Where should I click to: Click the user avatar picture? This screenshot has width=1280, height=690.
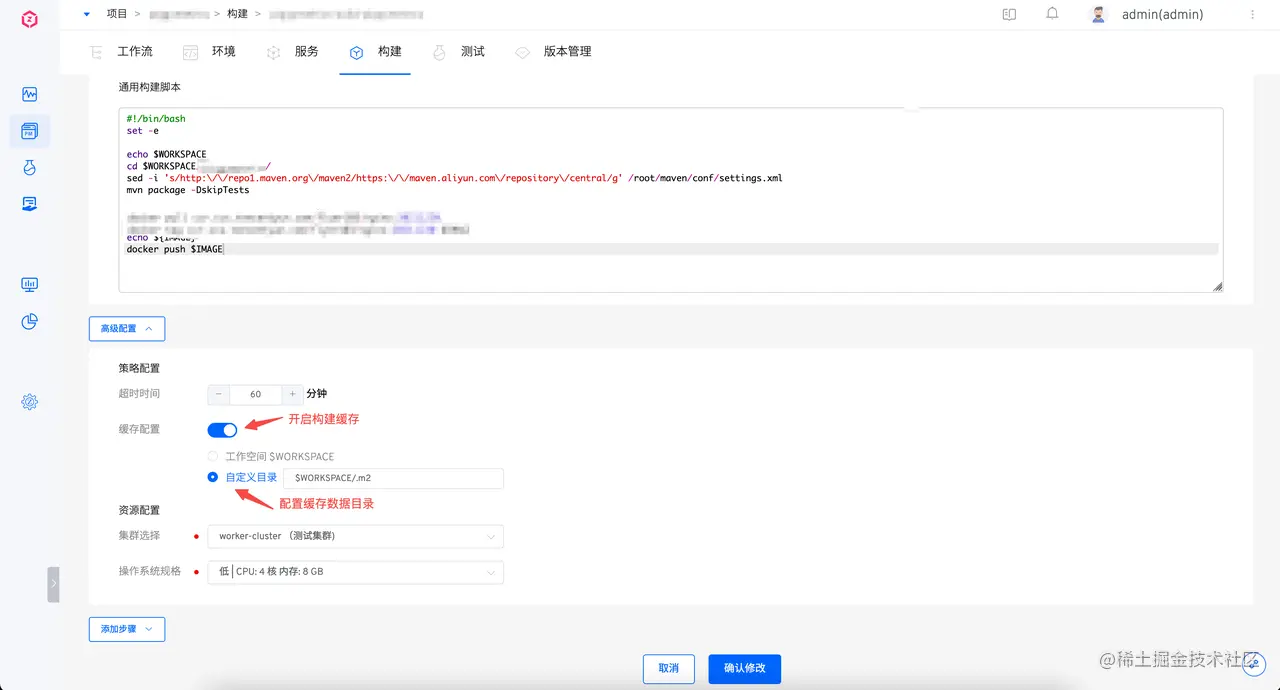tap(1099, 14)
